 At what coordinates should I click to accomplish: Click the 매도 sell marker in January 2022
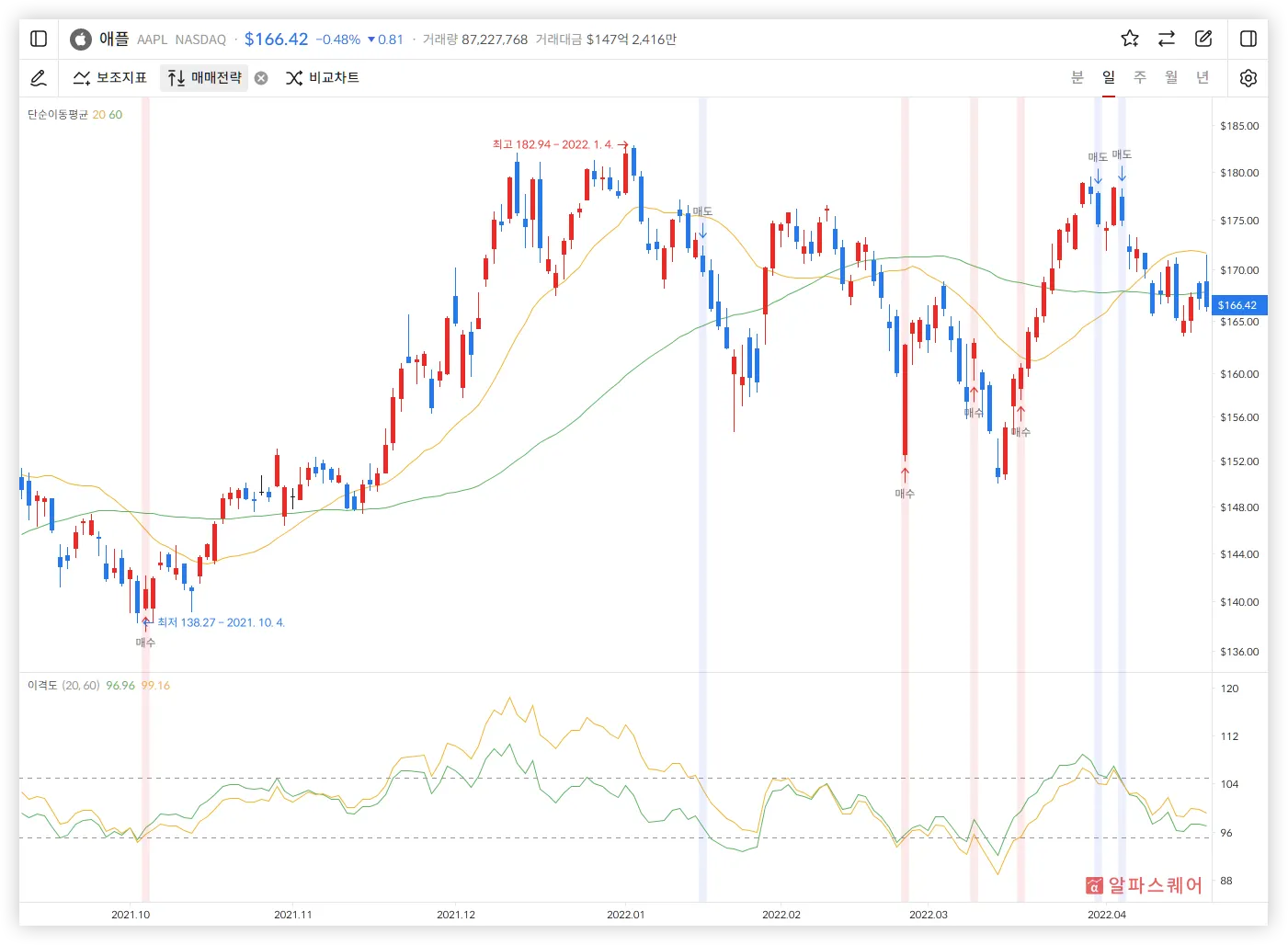tap(702, 212)
